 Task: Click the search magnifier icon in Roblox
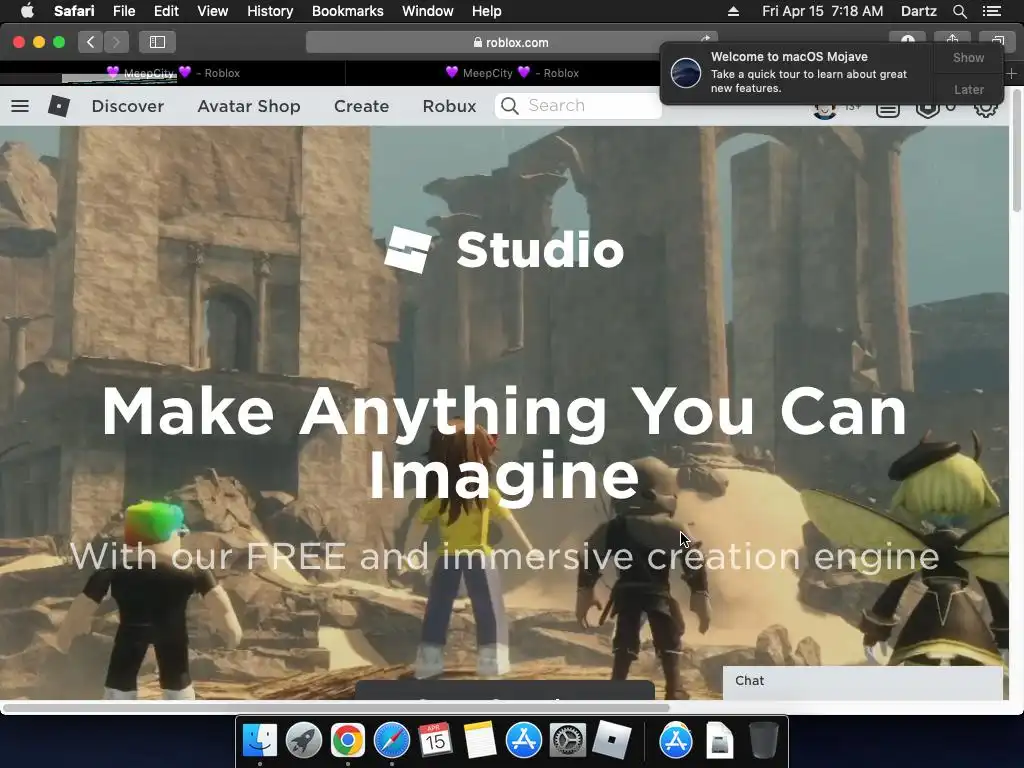click(510, 106)
